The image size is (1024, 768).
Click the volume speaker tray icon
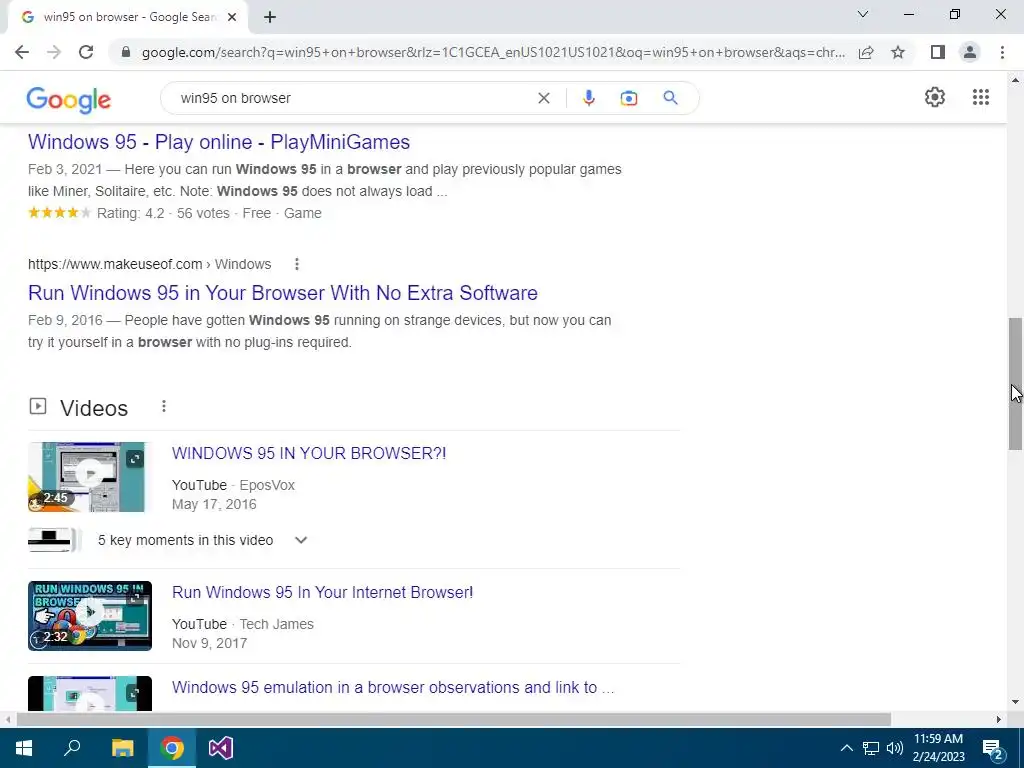pos(895,748)
